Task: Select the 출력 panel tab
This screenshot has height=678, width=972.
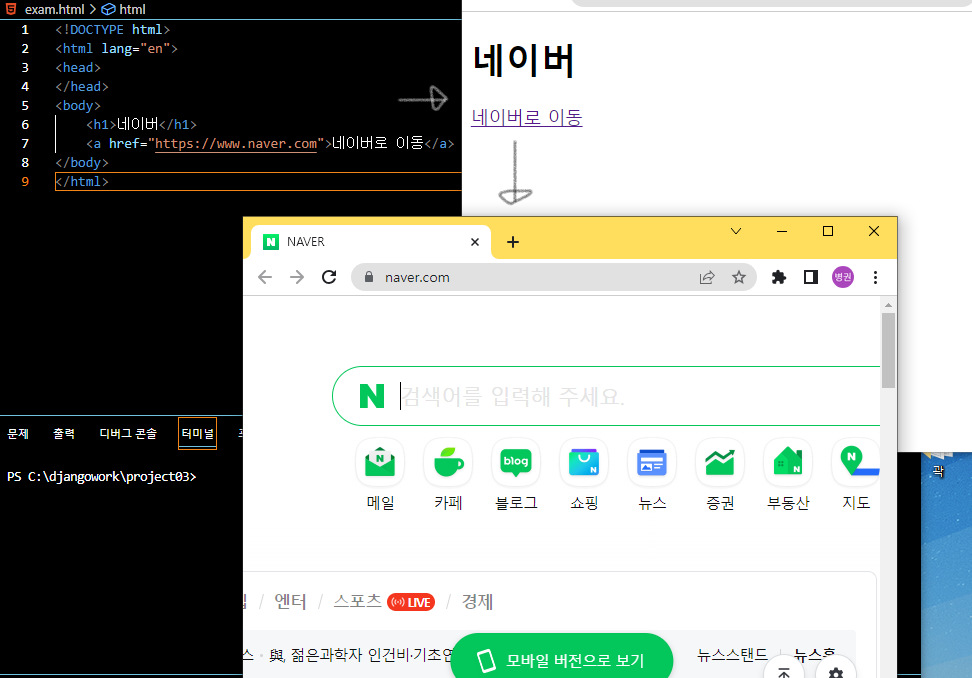Action: click(64, 433)
